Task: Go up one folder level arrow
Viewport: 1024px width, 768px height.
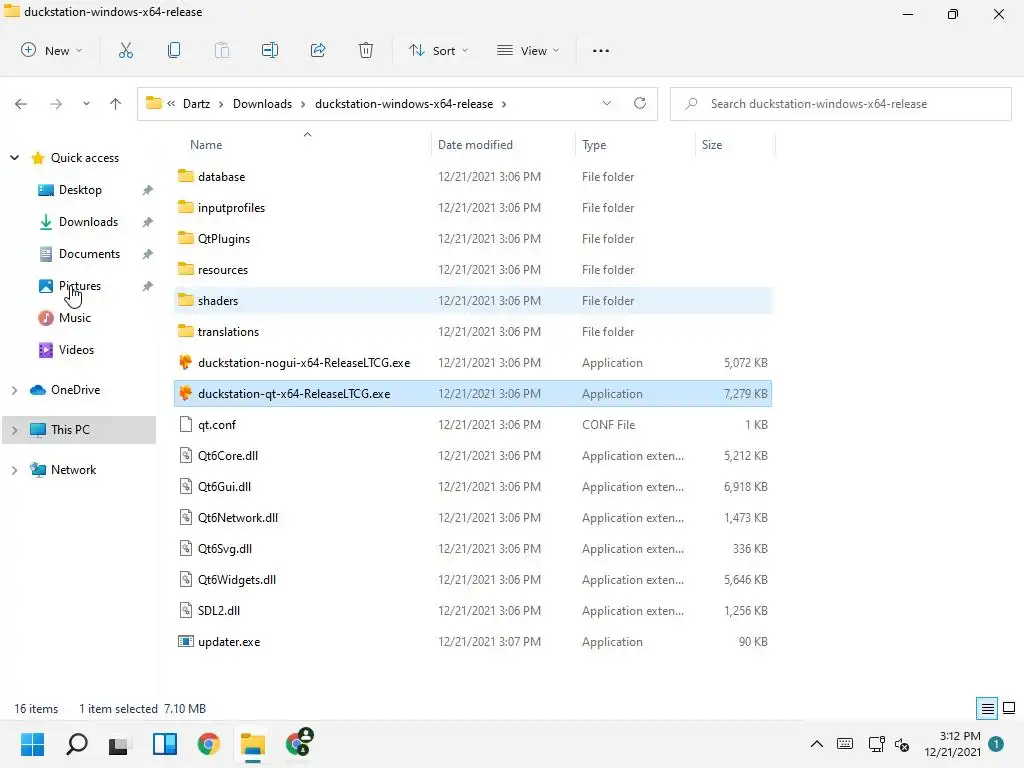Action: tap(116, 104)
